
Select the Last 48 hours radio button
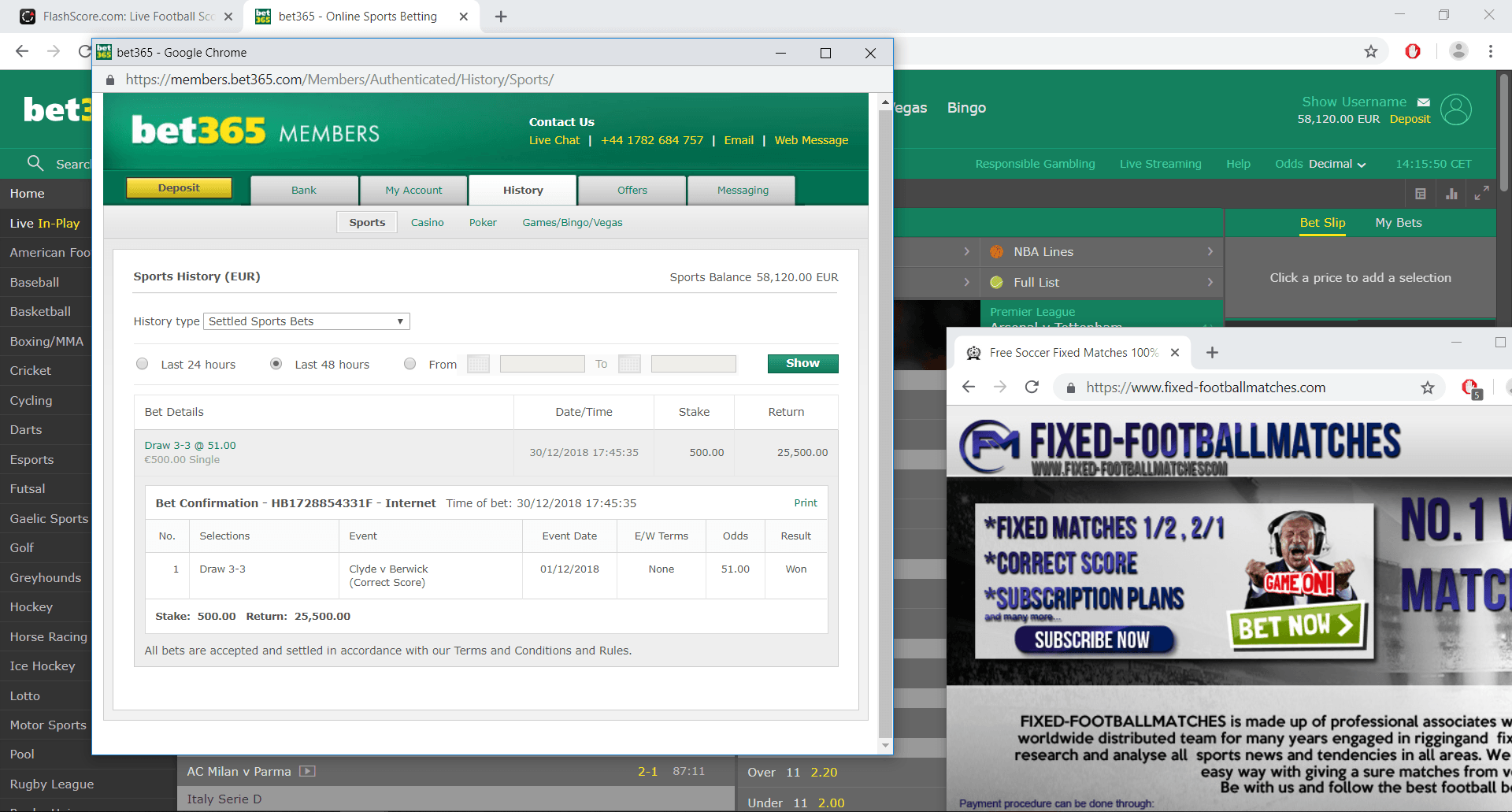276,364
